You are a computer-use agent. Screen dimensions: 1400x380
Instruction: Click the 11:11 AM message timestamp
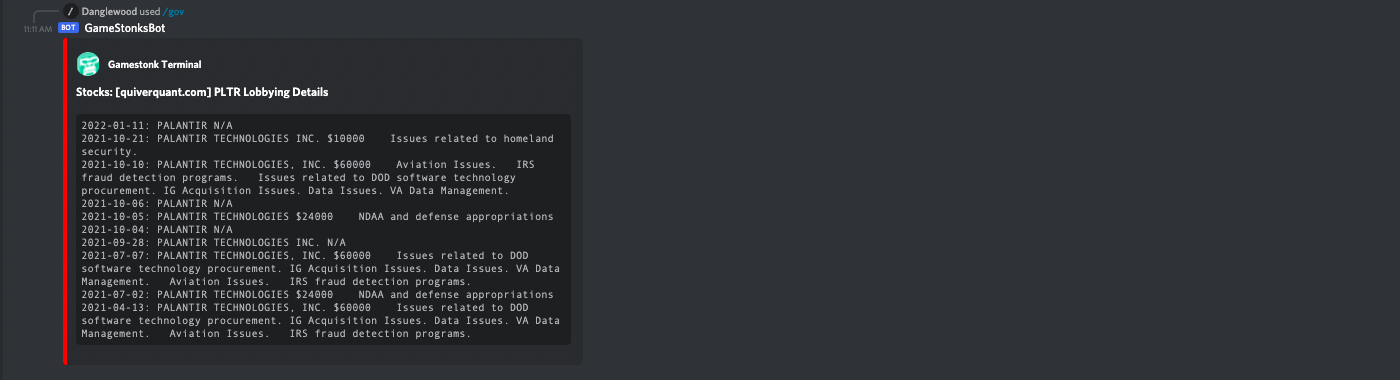(x=37, y=29)
